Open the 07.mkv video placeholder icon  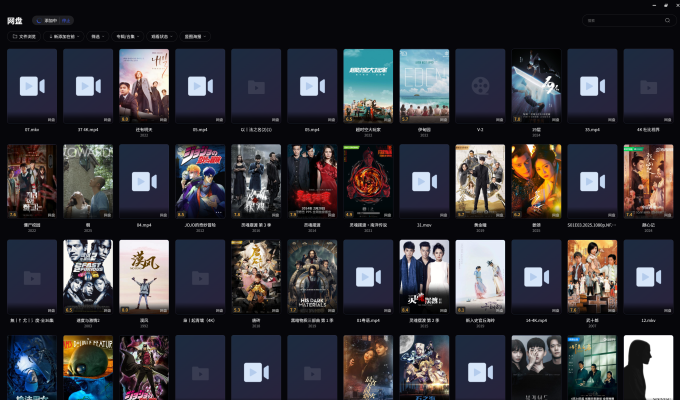tap(32, 86)
